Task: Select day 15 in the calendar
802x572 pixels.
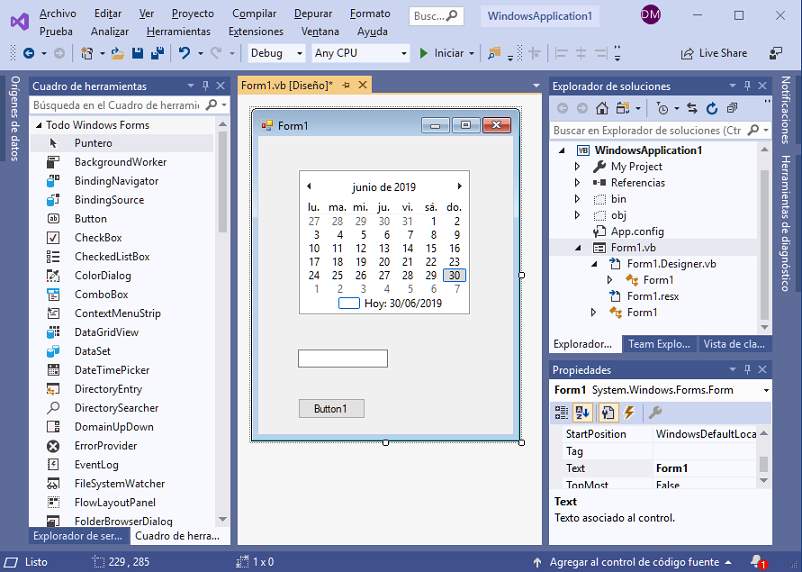Action: pyautogui.click(x=431, y=248)
